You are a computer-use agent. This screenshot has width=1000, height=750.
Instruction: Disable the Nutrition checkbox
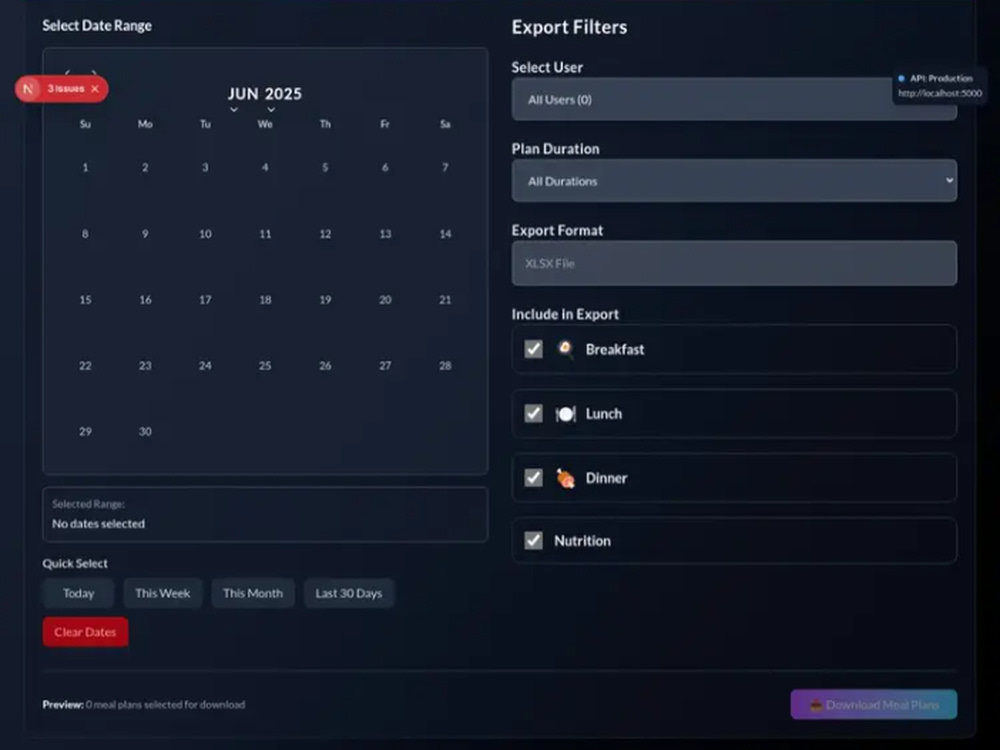click(x=533, y=540)
